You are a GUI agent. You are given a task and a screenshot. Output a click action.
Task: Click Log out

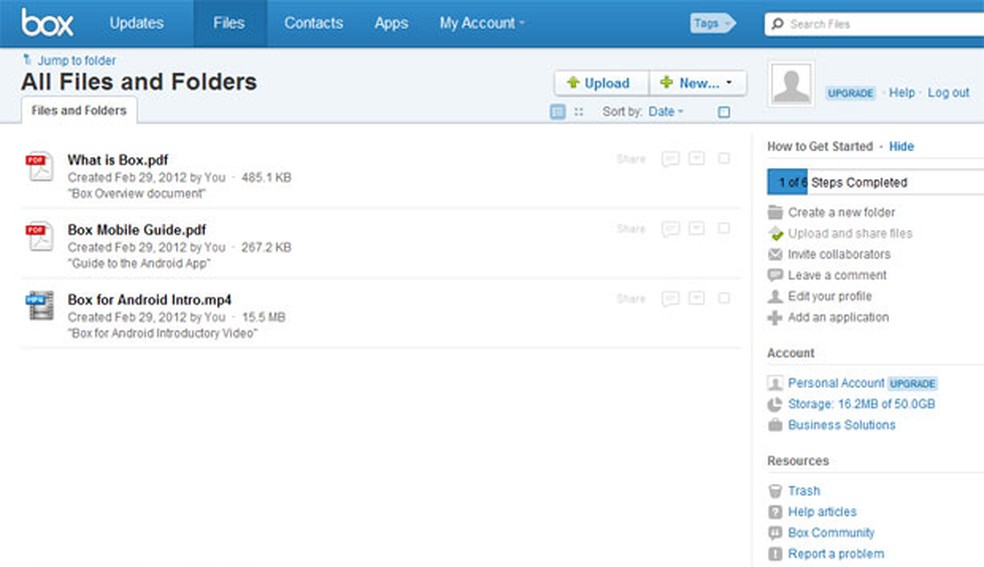(x=948, y=92)
